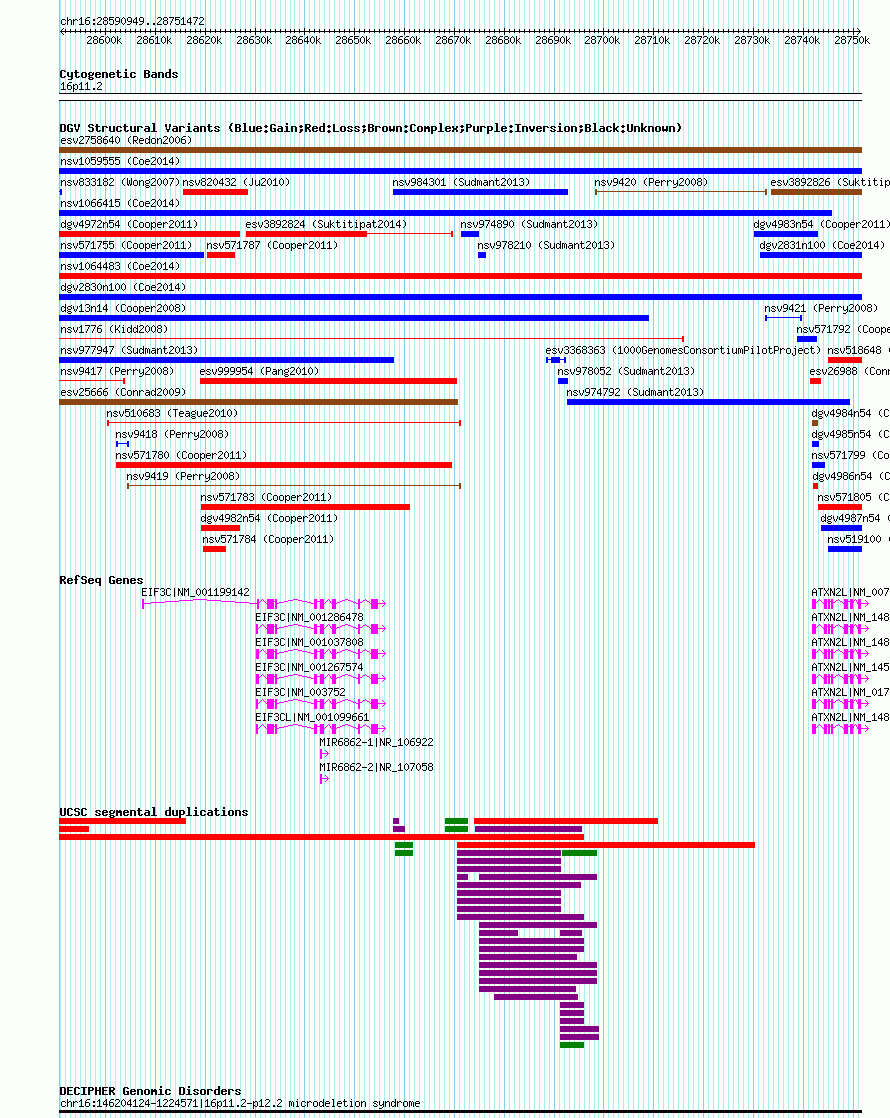Open the RefSeq Genes track title
This screenshot has width=890, height=1118.
tap(101, 580)
